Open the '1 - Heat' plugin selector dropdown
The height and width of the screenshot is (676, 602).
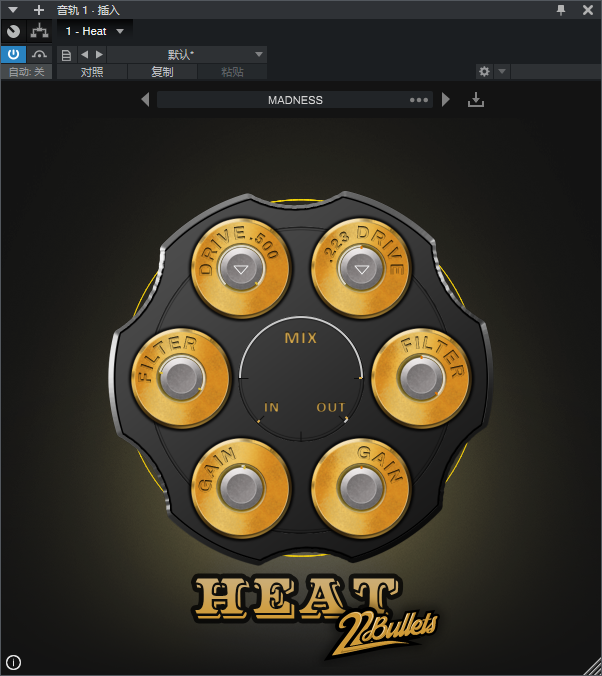click(x=94, y=31)
